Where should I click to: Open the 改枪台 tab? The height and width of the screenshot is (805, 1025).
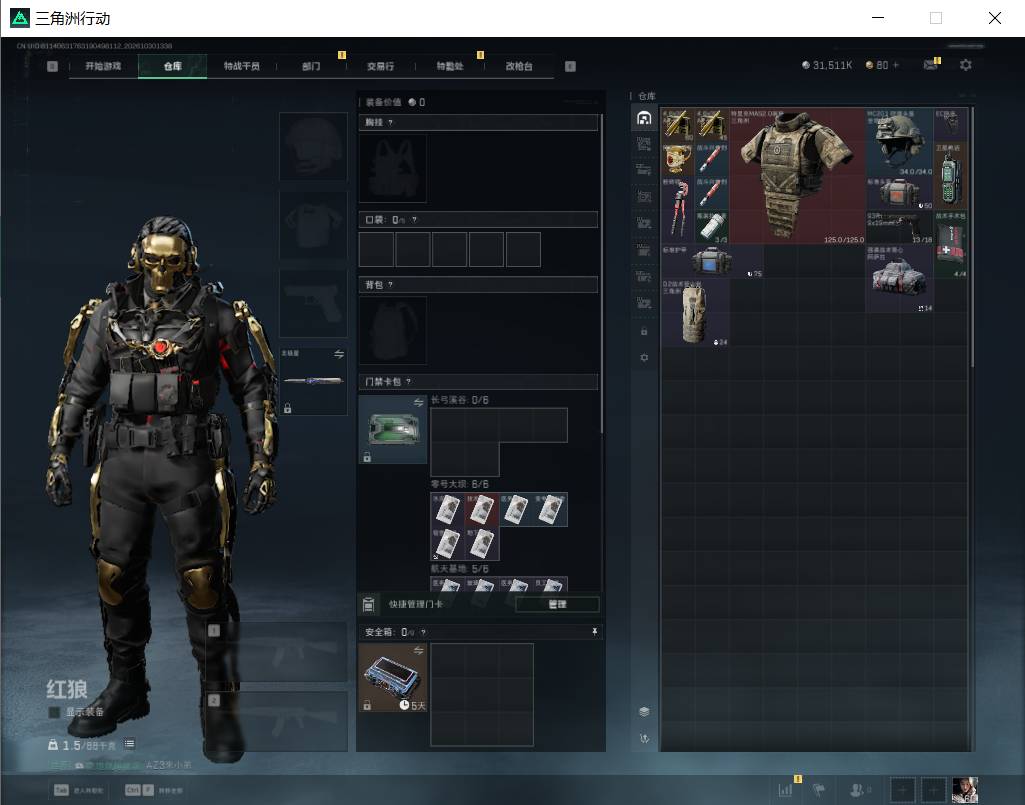click(x=519, y=66)
